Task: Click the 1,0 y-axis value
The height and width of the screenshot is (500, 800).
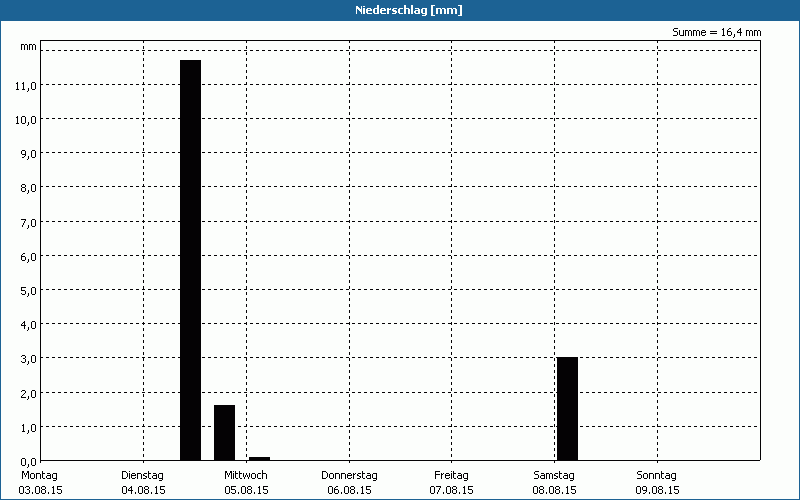Action: (29, 428)
